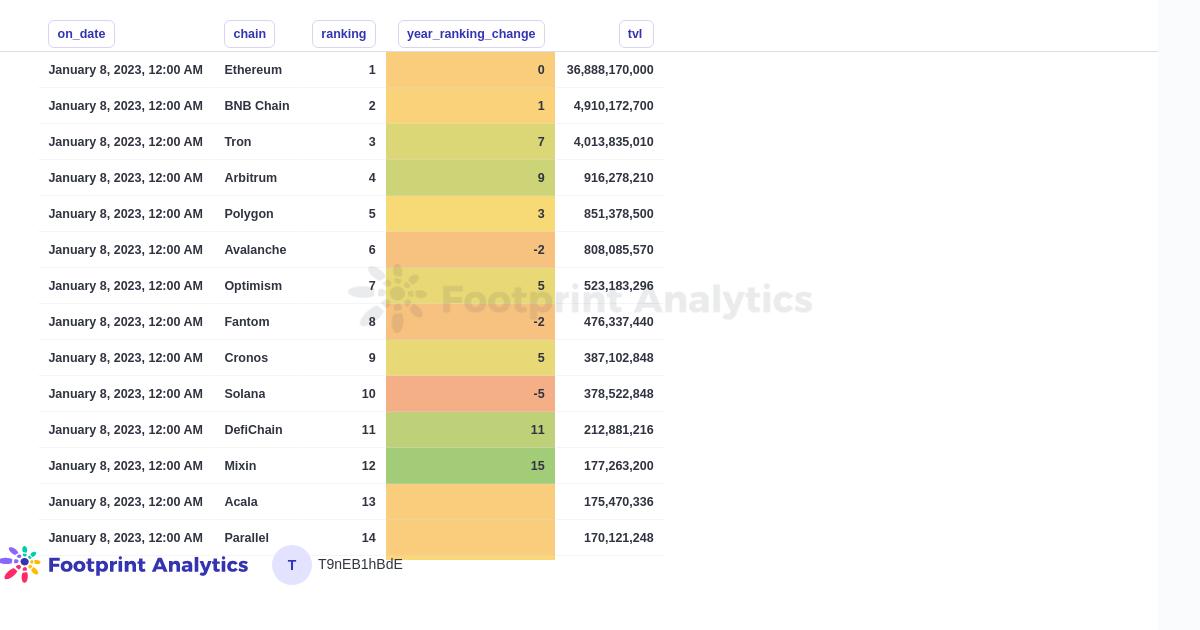Select the Ethereum chain cell

pyautogui.click(x=253, y=70)
